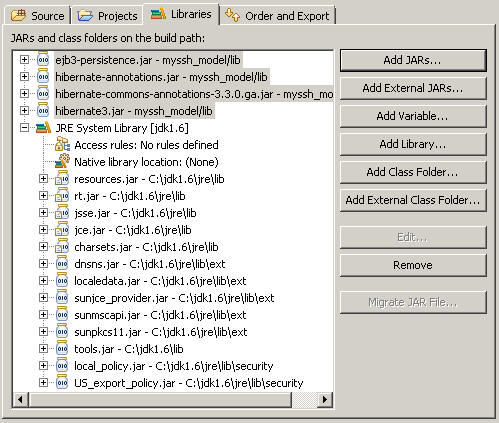The width and height of the screenshot is (499, 423).
Task: Select the localedata.jar tree entry
Action: 160,281
